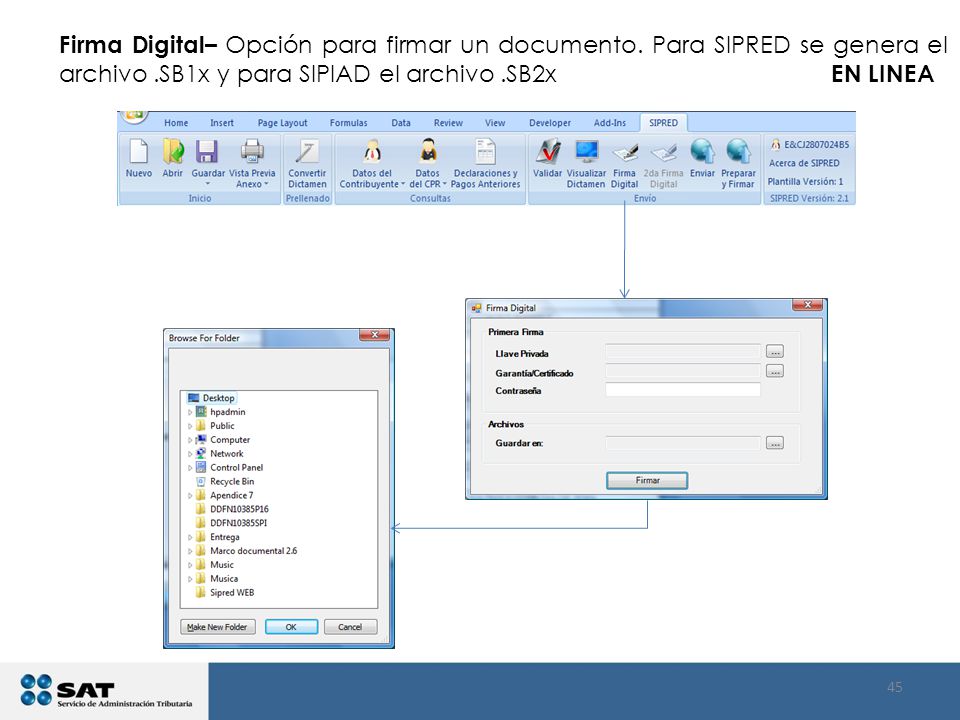The width and height of the screenshot is (960, 720).
Task: Click the Garantía/Certificado path field
Action: pyautogui.click(x=683, y=371)
